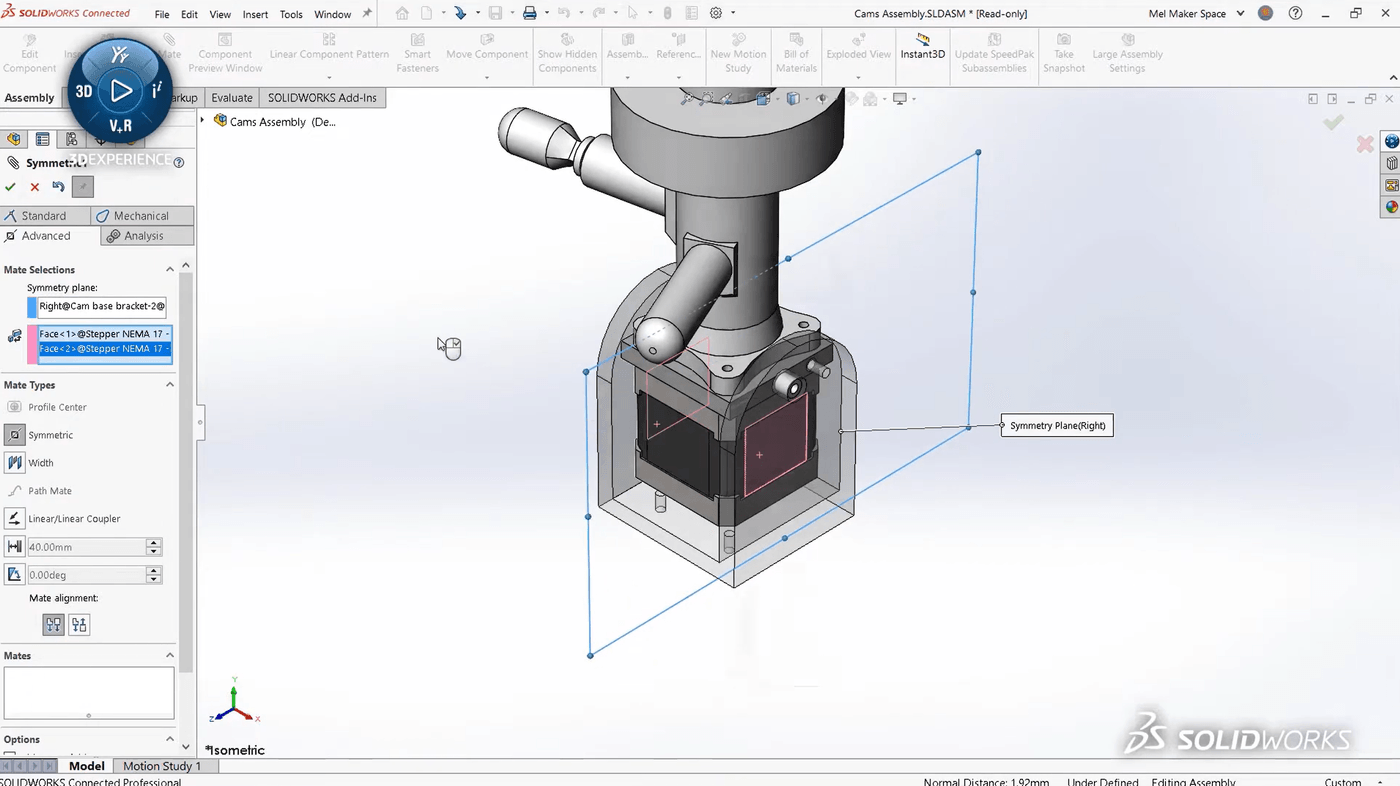
Task: Open the Take Snapshot tool
Action: [x=1063, y=54]
